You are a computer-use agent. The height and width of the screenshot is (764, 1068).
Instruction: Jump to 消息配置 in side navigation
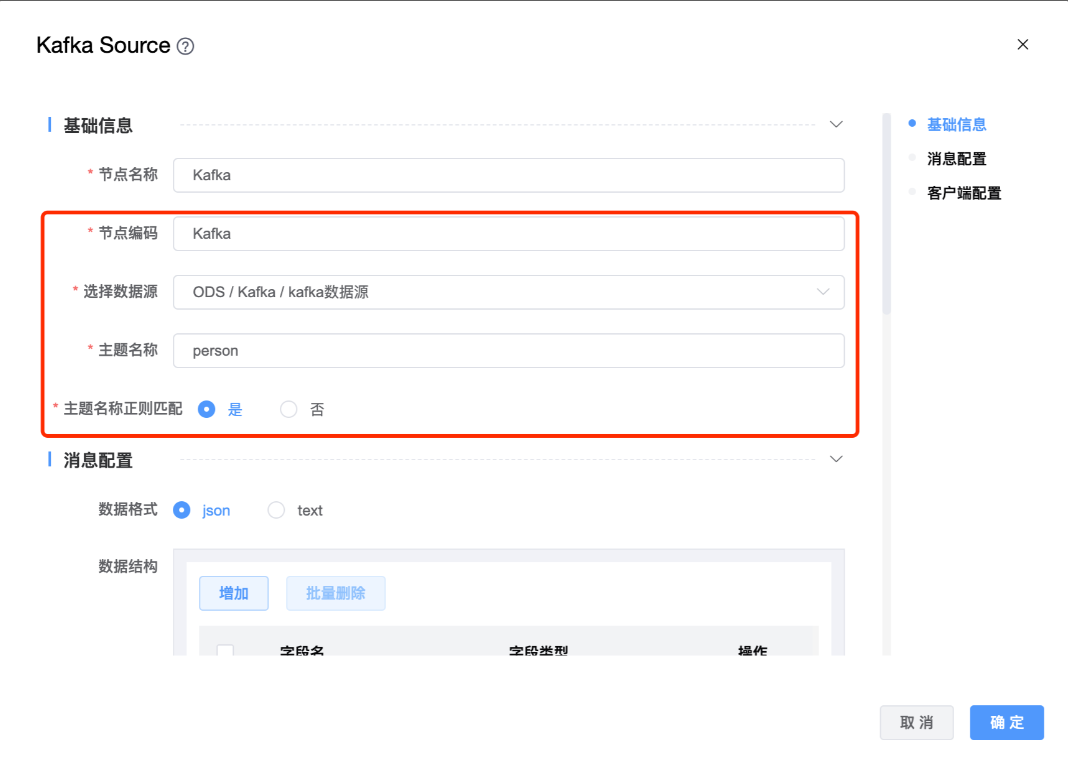pos(956,159)
